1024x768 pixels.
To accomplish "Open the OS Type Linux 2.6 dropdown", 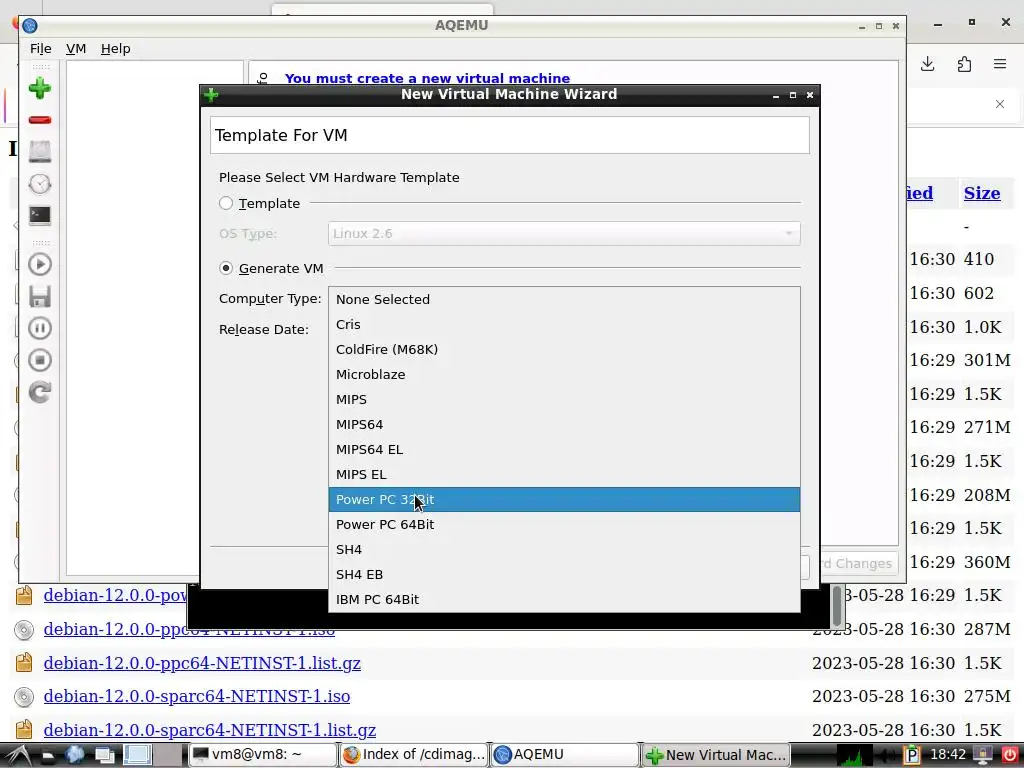I will pyautogui.click(x=564, y=234).
